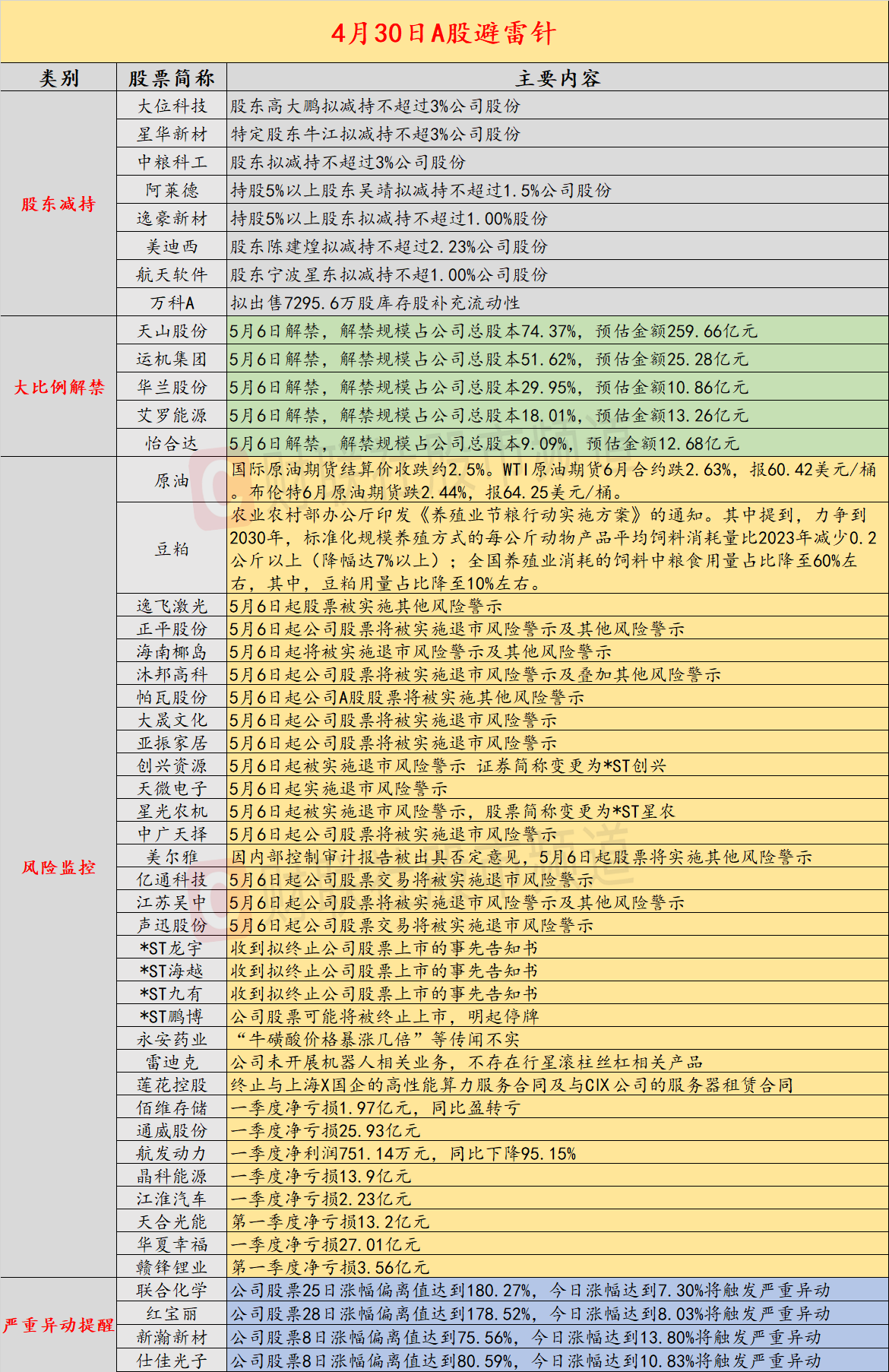Select stock name 逸飞激光
The image size is (889, 1372).
(x=172, y=606)
